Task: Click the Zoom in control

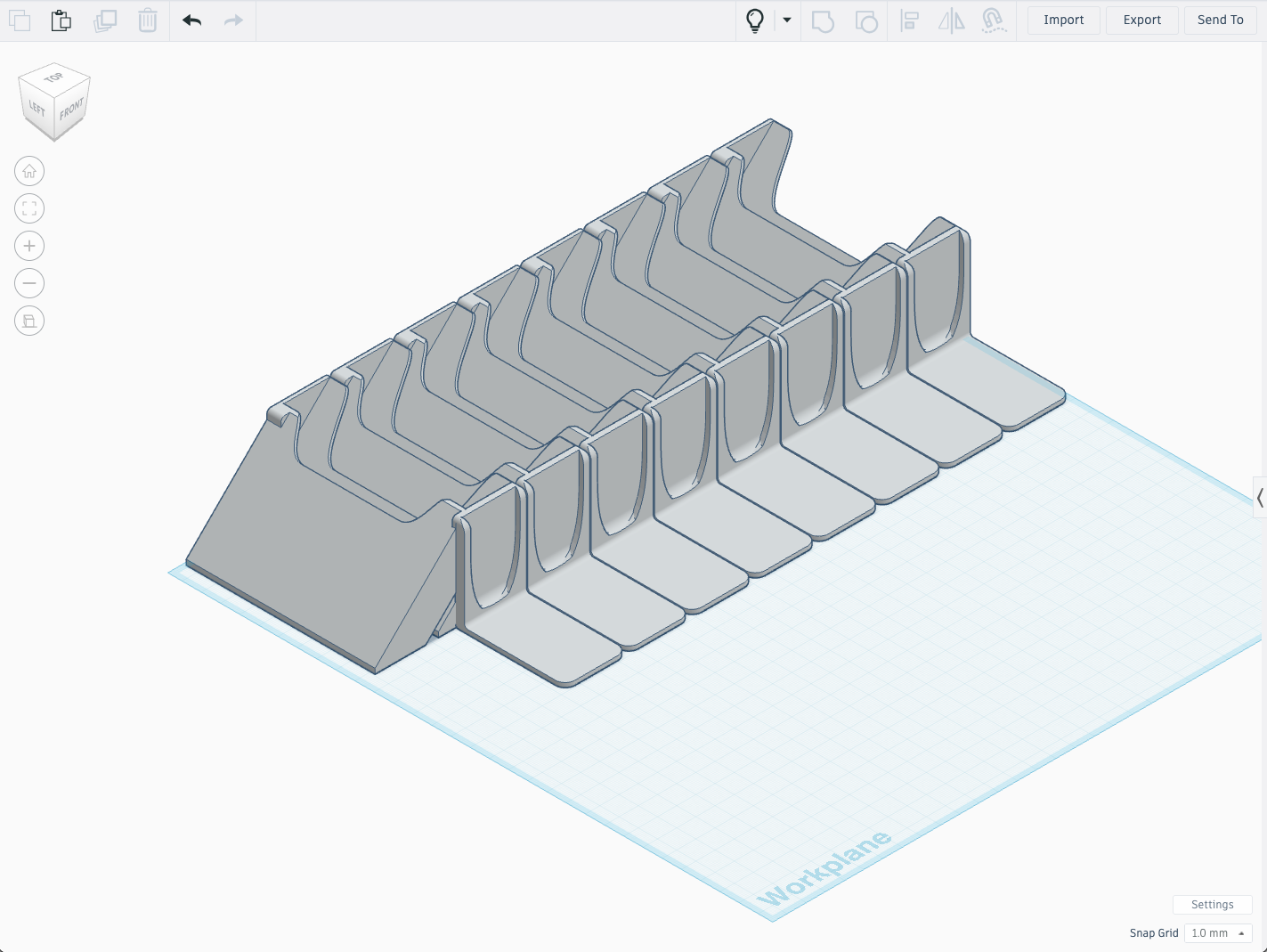Action: coord(29,246)
